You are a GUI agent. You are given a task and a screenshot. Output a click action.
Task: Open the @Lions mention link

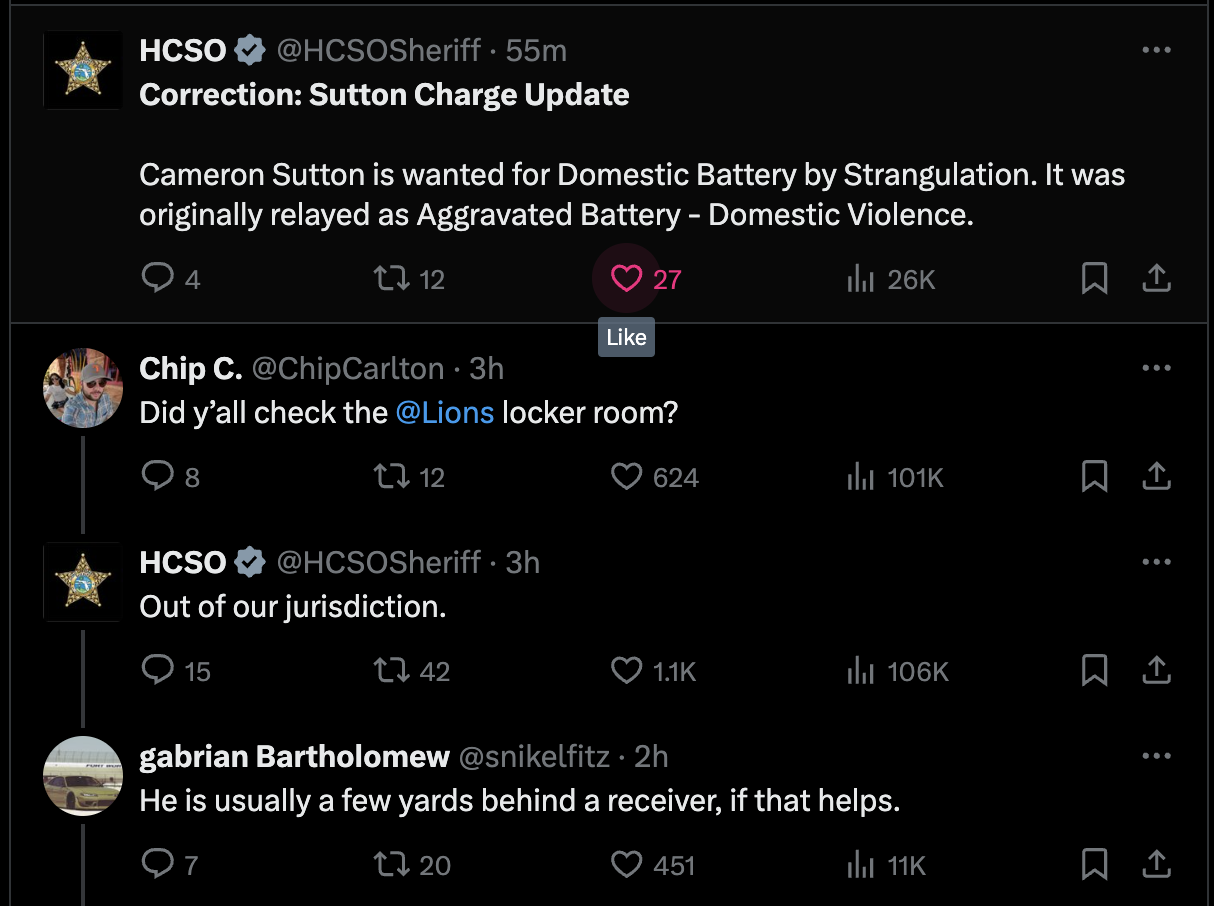point(444,412)
